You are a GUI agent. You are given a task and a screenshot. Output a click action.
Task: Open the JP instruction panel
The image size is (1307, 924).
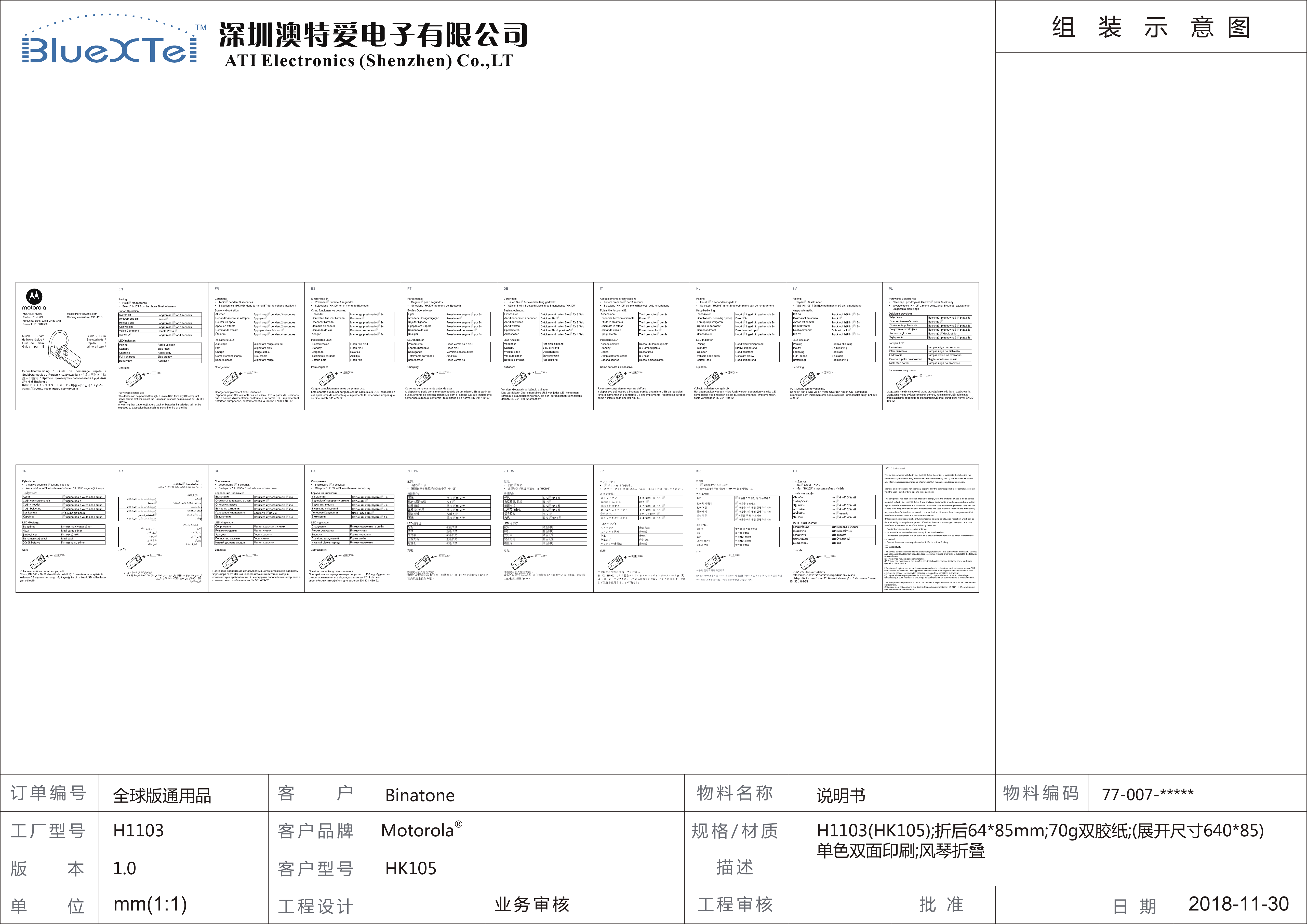tap(642, 528)
